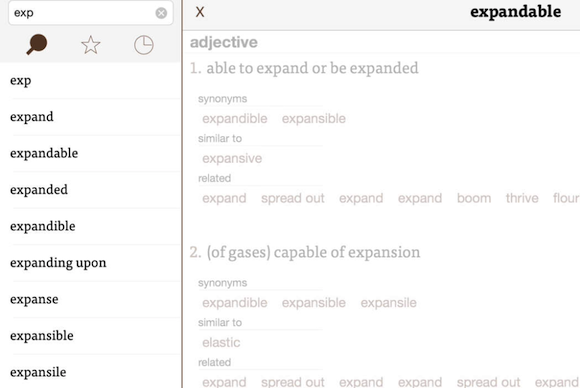Image resolution: width=580 pixels, height=388 pixels.
Task: Open the 'boom' related word link
Action: 474,198
